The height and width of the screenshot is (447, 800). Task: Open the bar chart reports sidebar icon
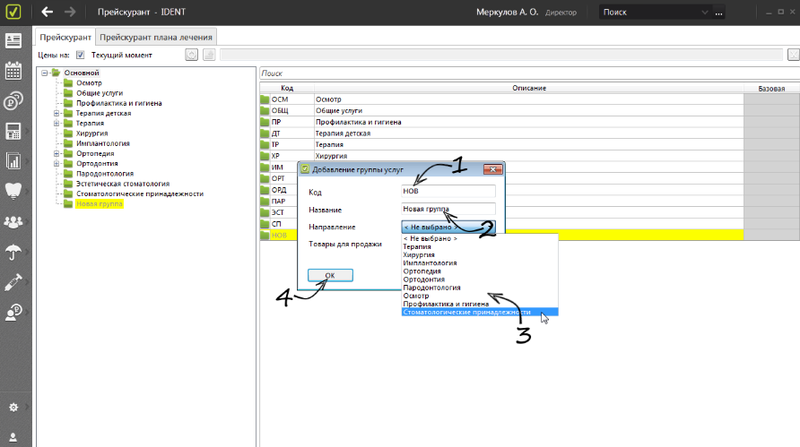click(14, 161)
